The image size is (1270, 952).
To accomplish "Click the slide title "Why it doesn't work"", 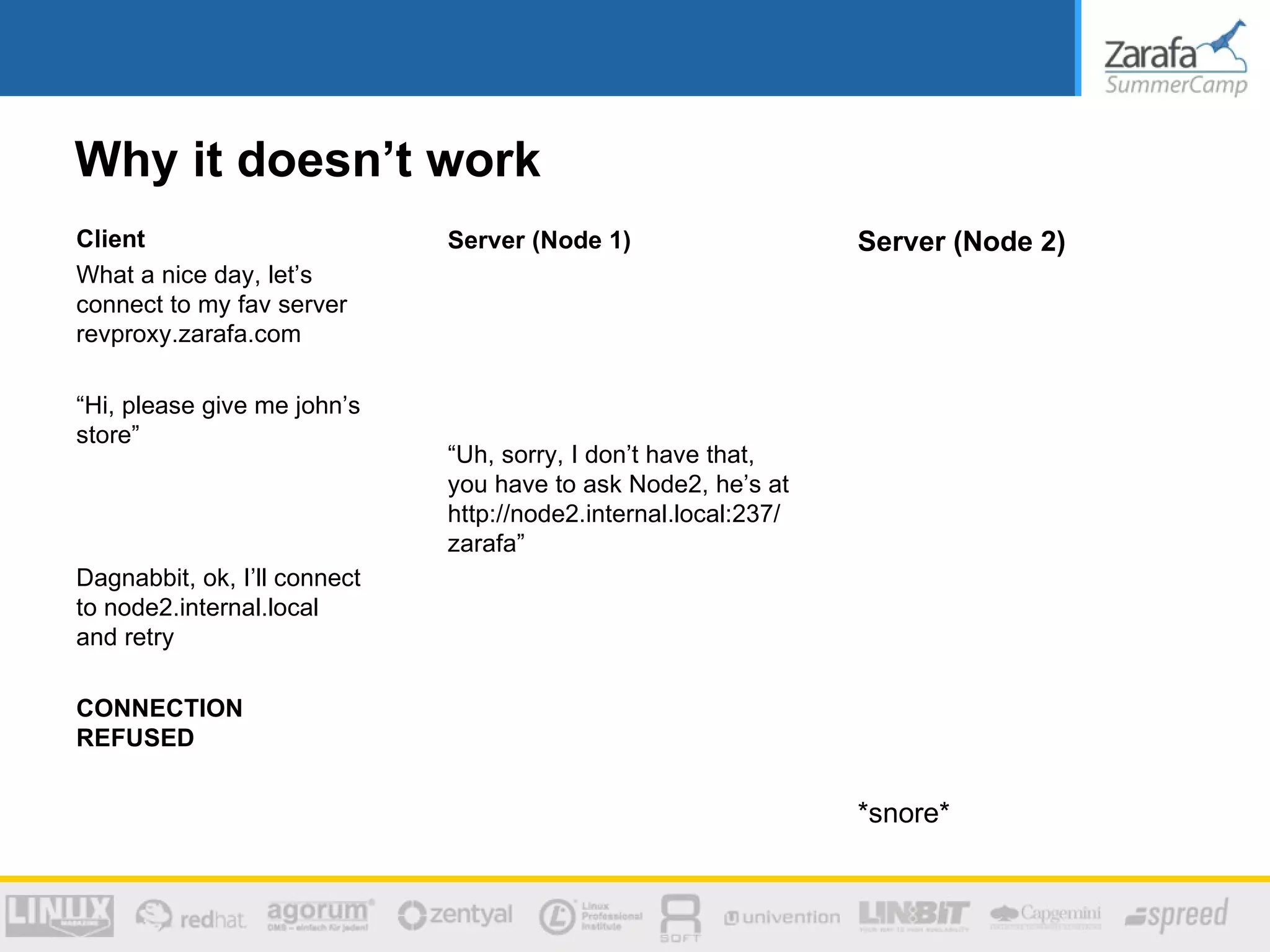I will [x=308, y=159].
